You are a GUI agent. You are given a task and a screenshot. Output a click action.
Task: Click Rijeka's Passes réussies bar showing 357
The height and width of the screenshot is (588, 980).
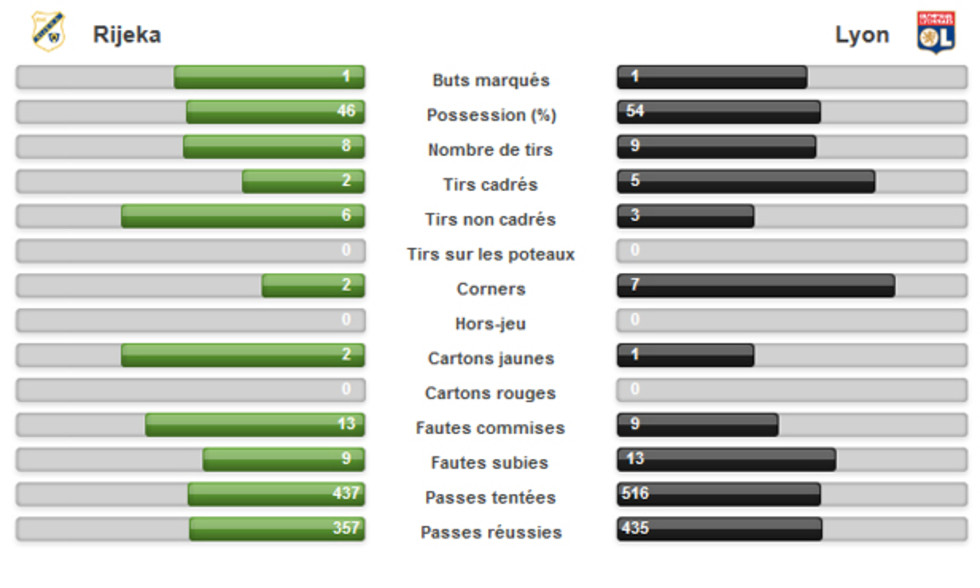point(277,529)
